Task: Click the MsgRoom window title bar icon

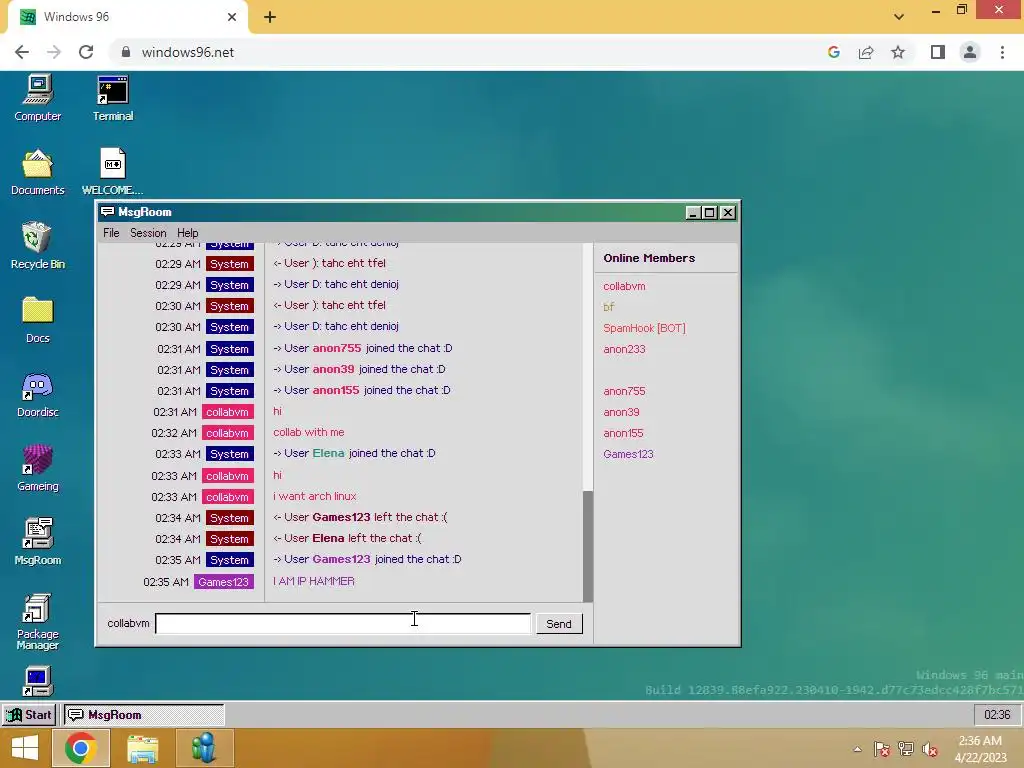Action: pyautogui.click(x=107, y=212)
